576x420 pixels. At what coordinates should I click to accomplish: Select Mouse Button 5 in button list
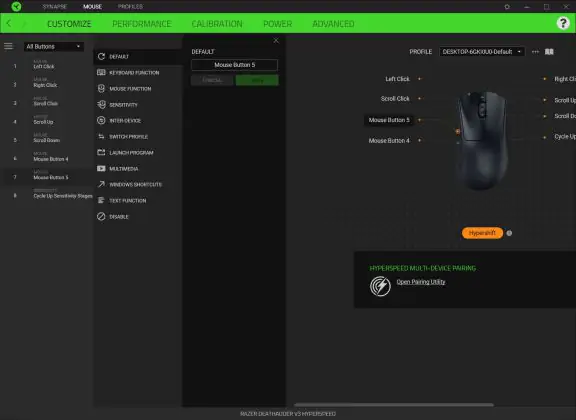pyautogui.click(x=47, y=176)
